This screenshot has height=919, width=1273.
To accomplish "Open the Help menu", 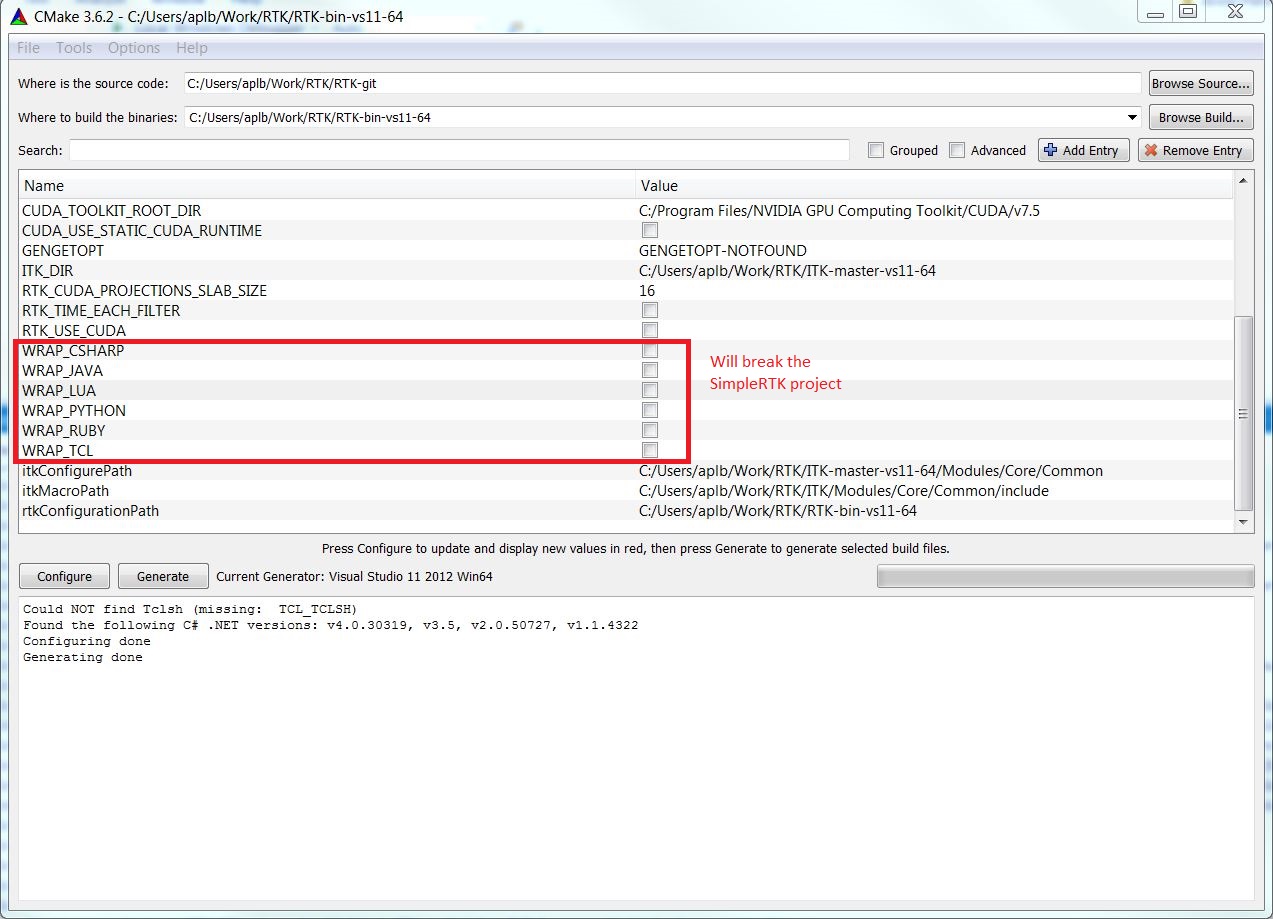I will coord(192,48).
